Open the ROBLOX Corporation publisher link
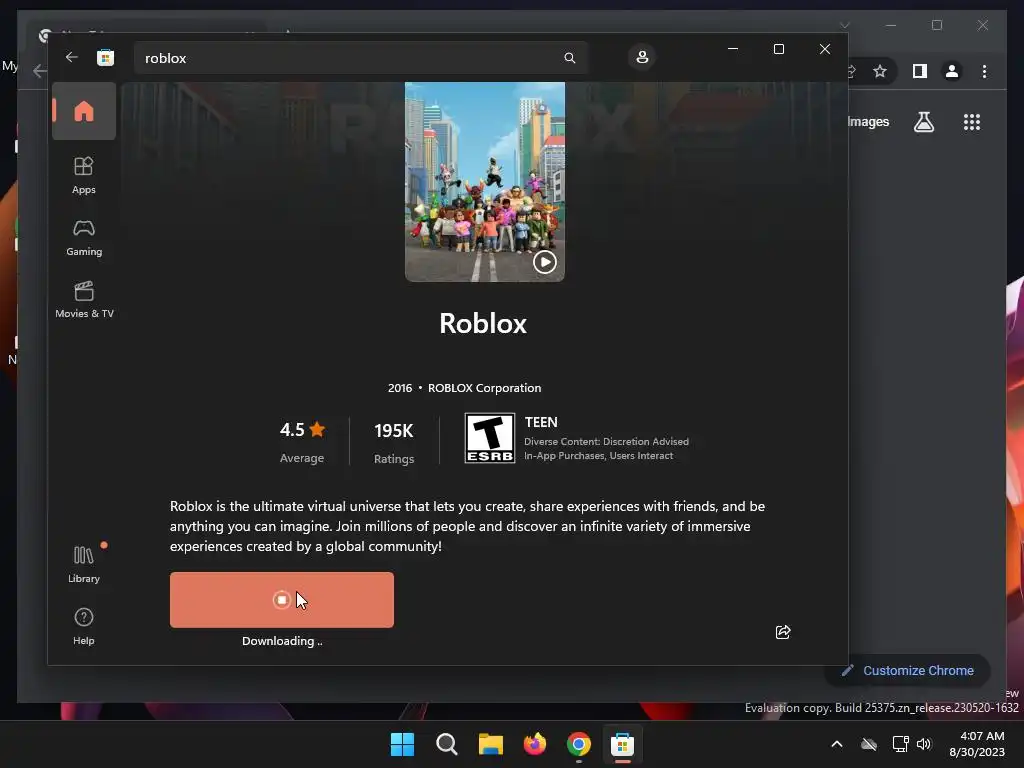The height and width of the screenshot is (768, 1024). 485,388
